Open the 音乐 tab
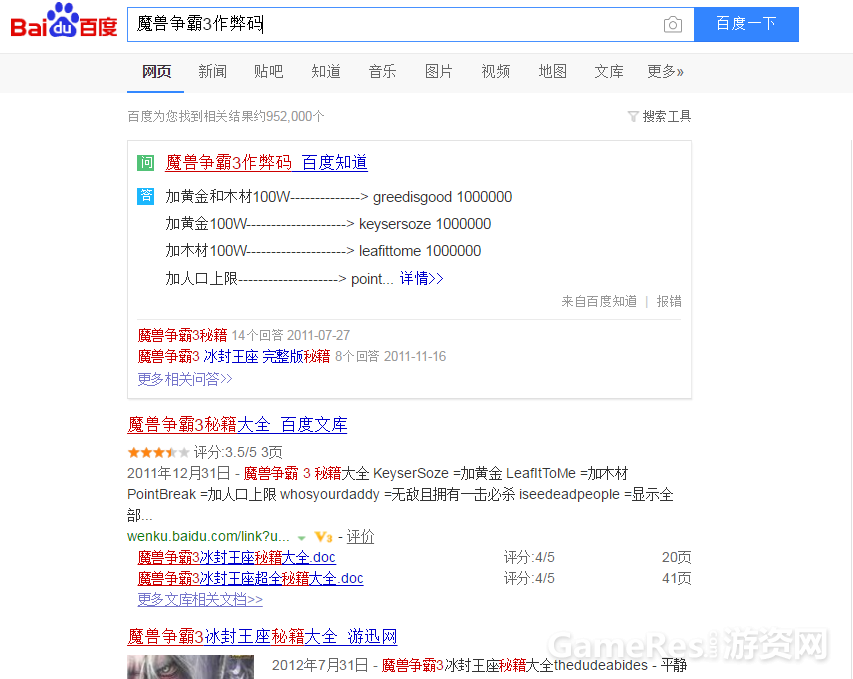853x679 pixels. point(382,71)
